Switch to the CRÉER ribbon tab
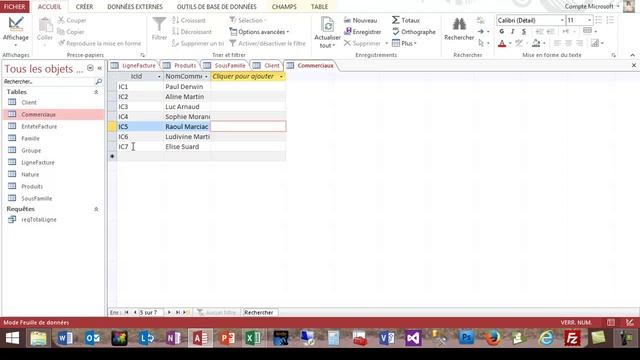Image resolution: width=640 pixels, height=360 pixels. (84, 7)
